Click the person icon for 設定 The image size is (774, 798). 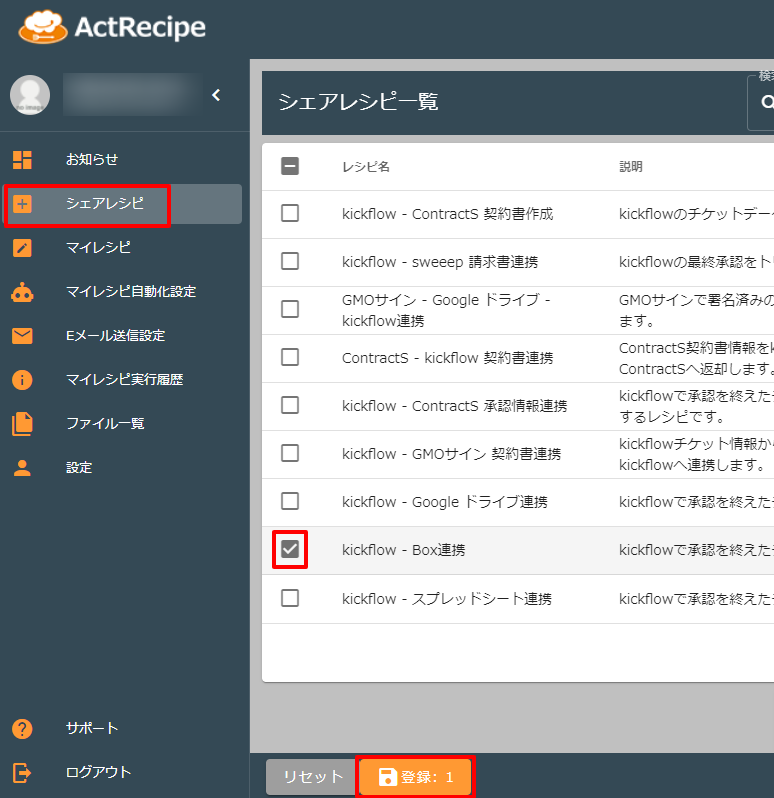(22, 468)
